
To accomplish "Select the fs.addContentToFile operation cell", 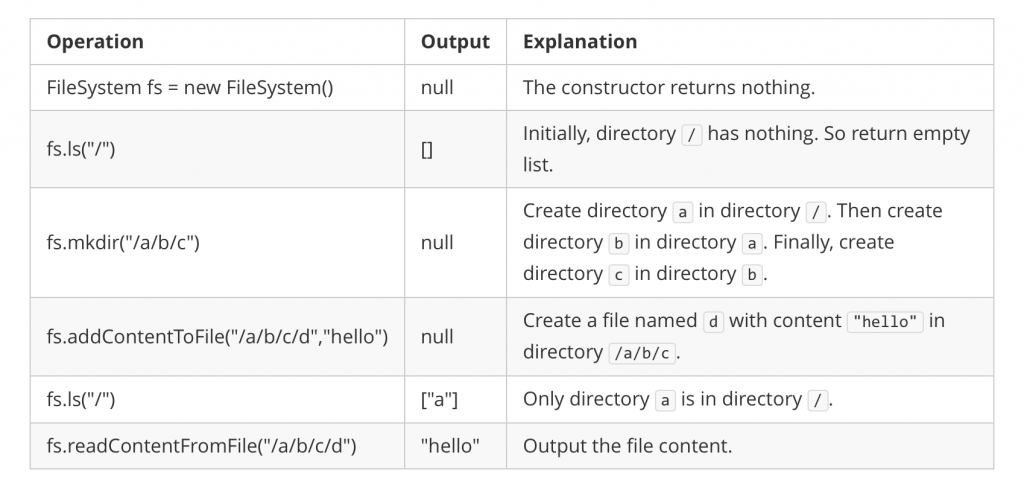I will tap(217, 337).
